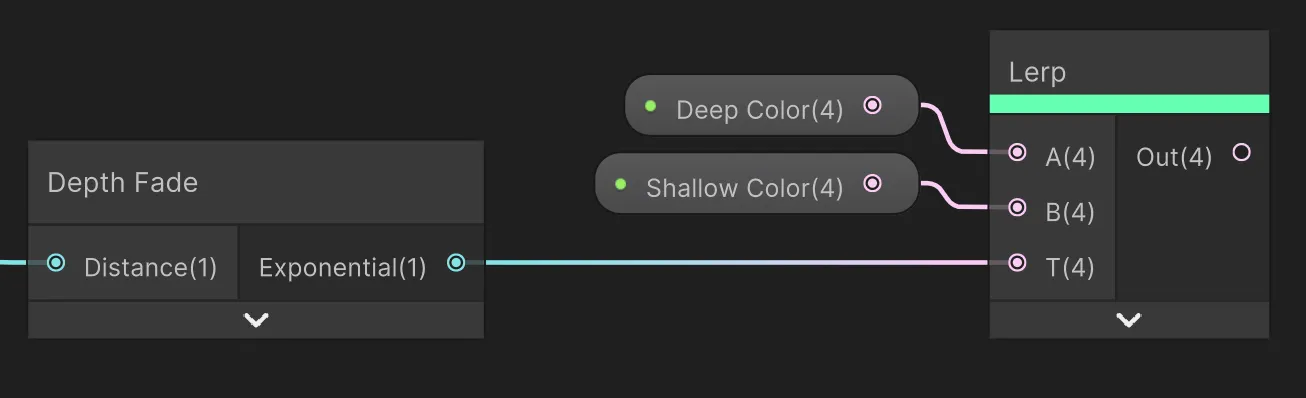Viewport: 1306px width, 398px height.
Task: Expand the Depth Fade node chevron
Action: click(256, 320)
